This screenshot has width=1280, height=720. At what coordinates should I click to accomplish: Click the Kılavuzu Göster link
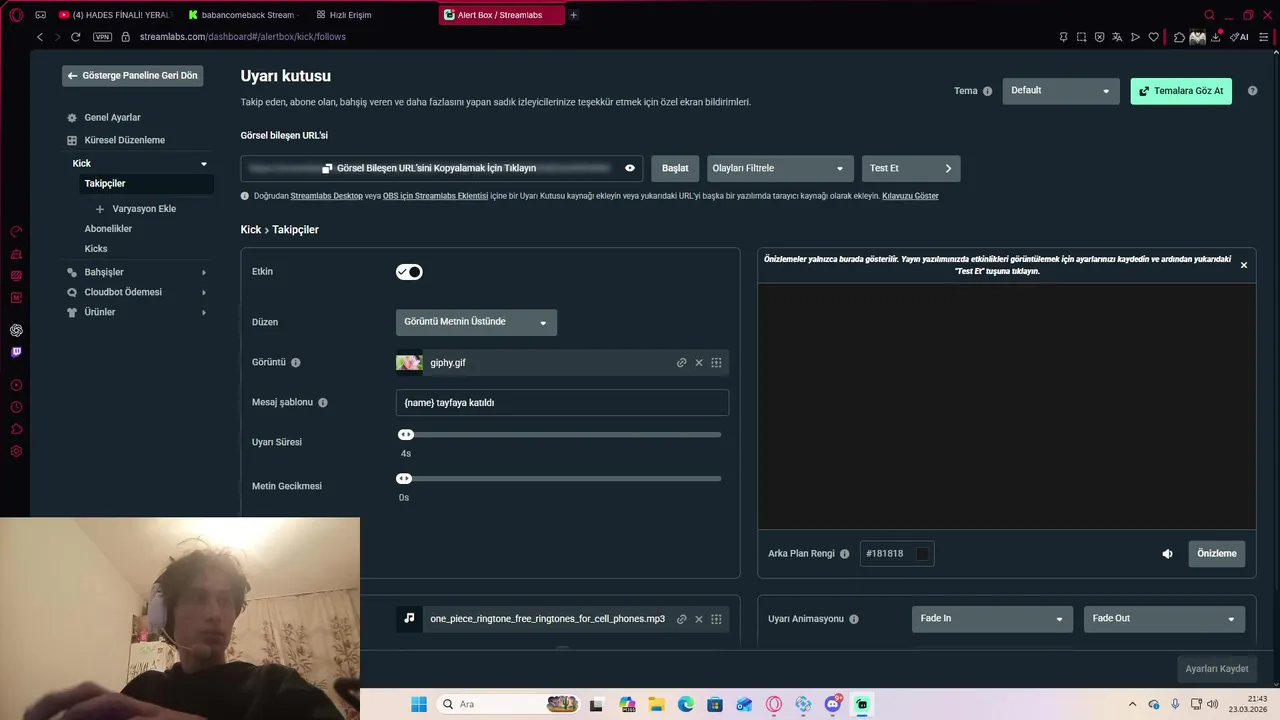pyautogui.click(x=910, y=196)
